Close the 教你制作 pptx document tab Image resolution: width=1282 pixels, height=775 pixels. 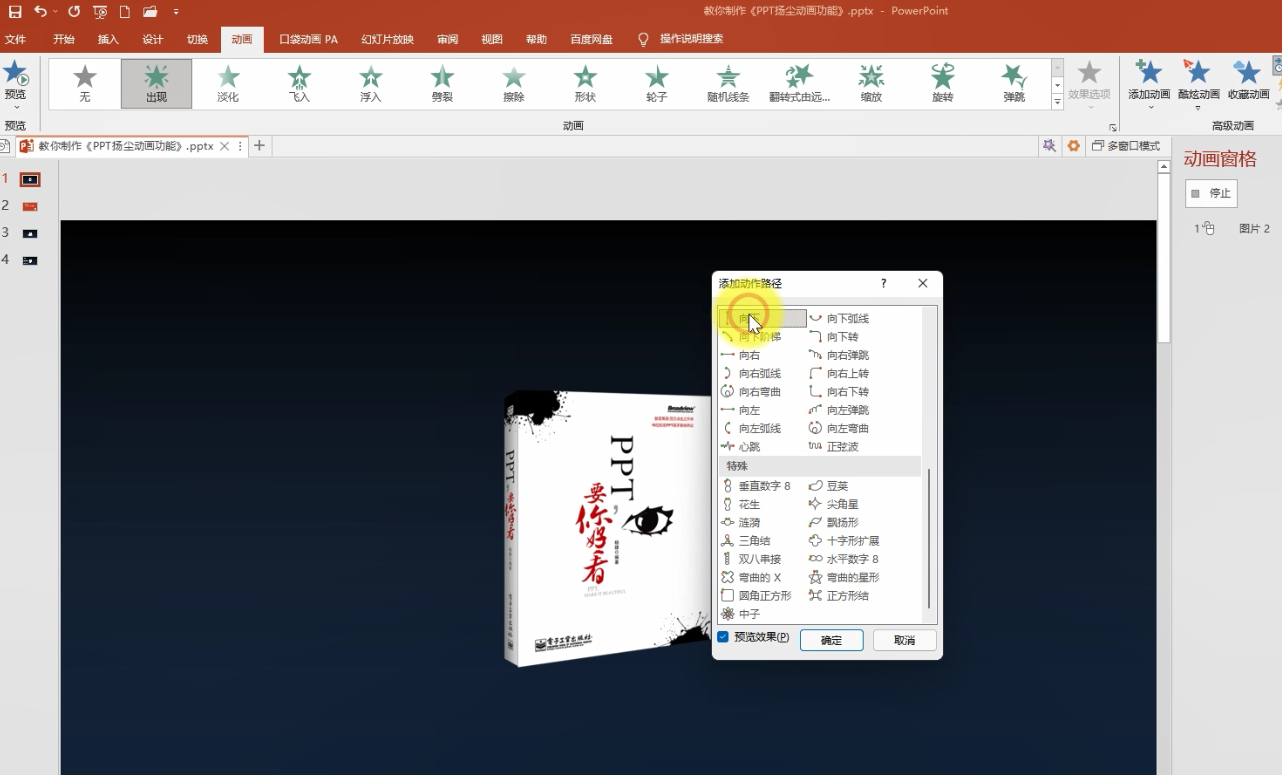click(x=225, y=146)
